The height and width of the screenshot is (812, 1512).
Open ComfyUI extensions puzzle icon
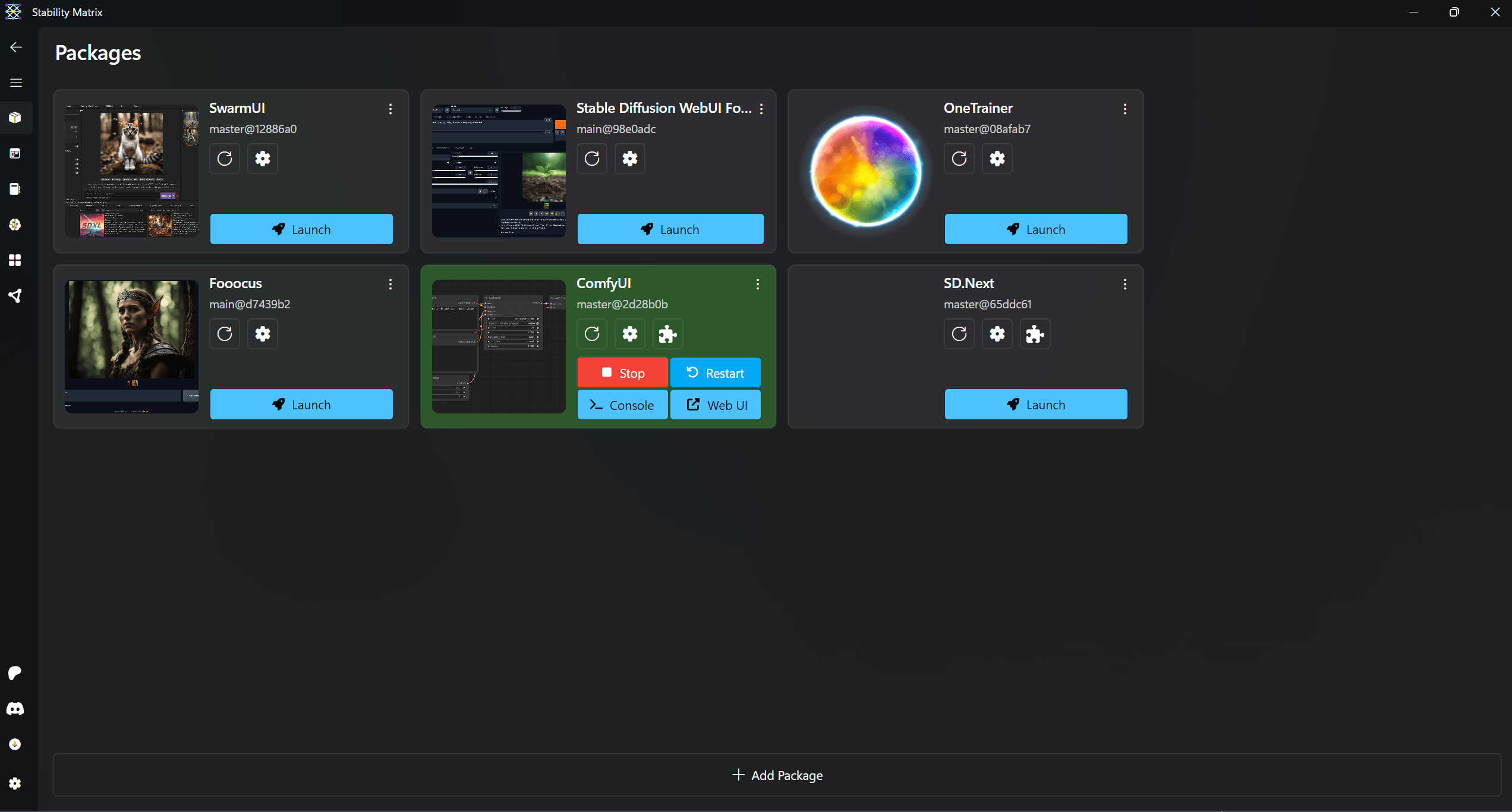pyautogui.click(x=667, y=334)
